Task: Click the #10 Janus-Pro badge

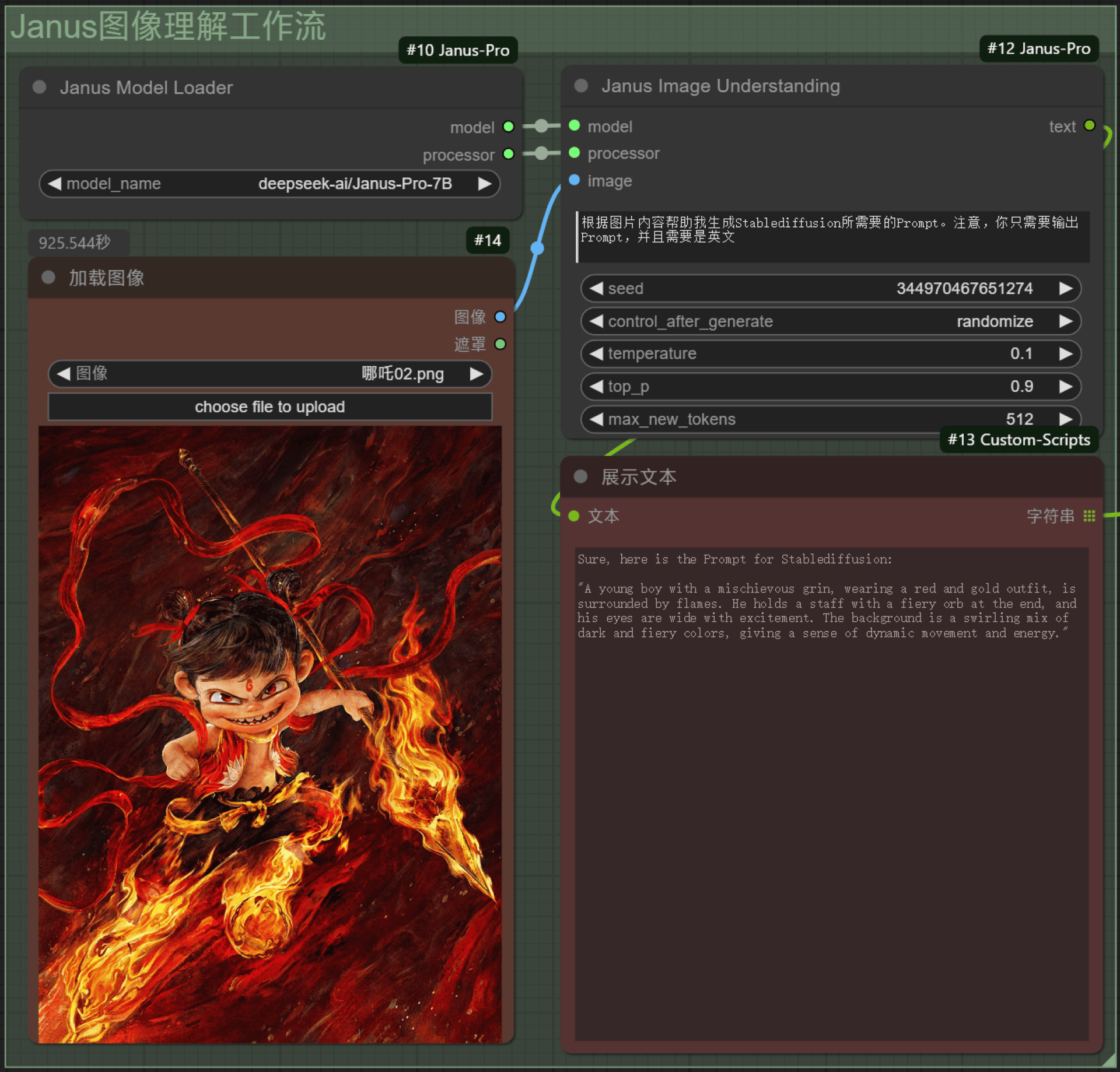Action: [458, 50]
